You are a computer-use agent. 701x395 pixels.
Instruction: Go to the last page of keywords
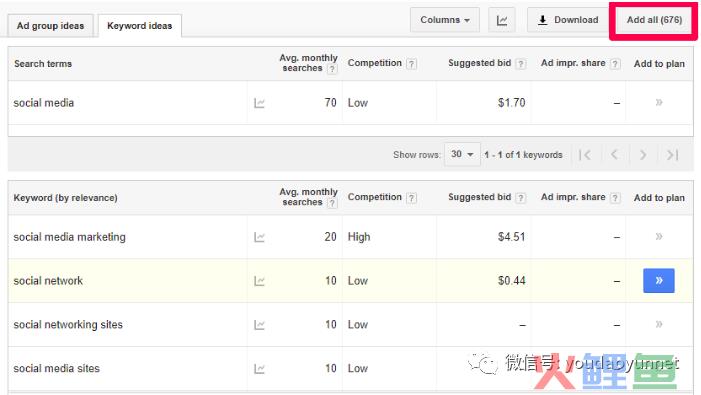[x=672, y=155]
